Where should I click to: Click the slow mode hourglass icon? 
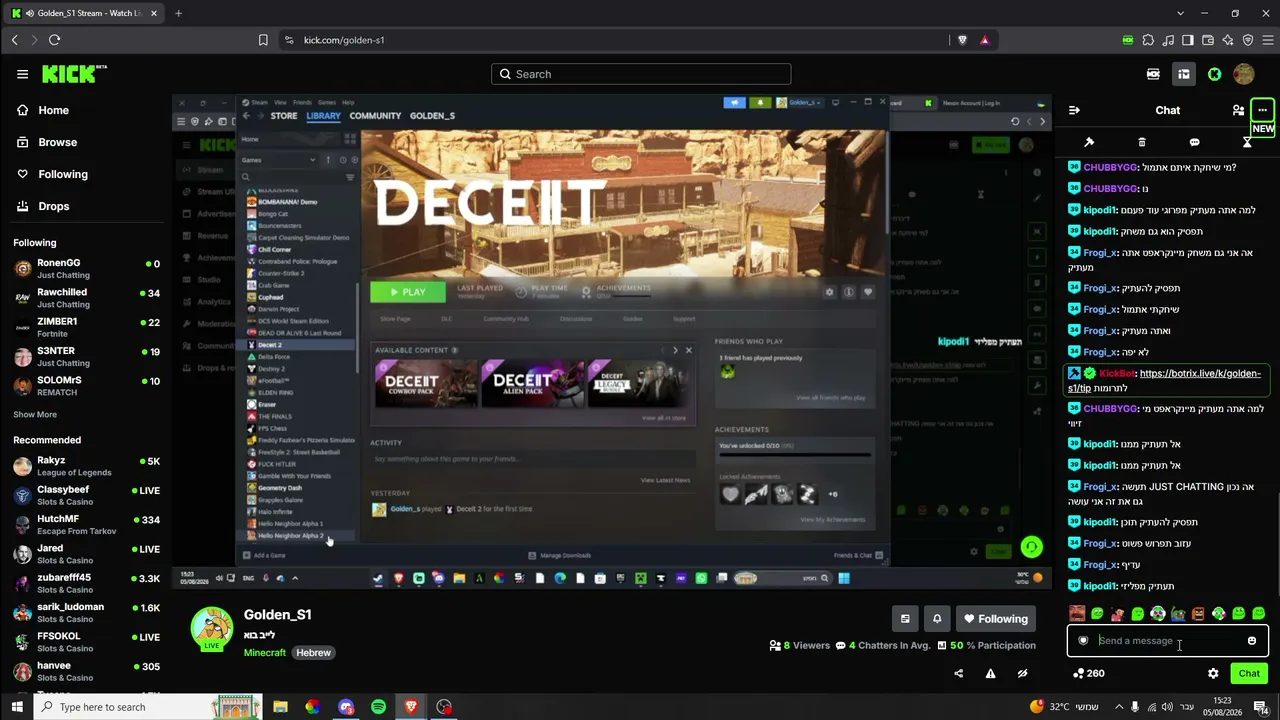click(1247, 142)
